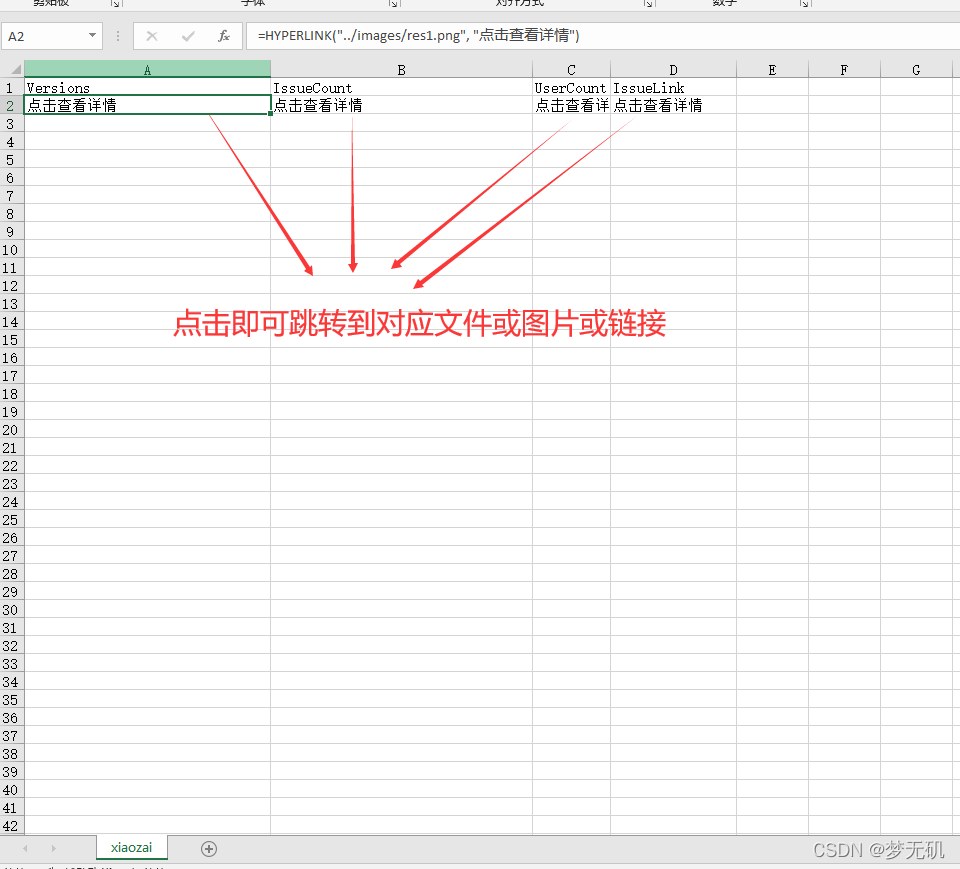Viewport: 960px width, 869px height.
Task: Switch to the xiaozai sheet tab
Action: (x=132, y=848)
